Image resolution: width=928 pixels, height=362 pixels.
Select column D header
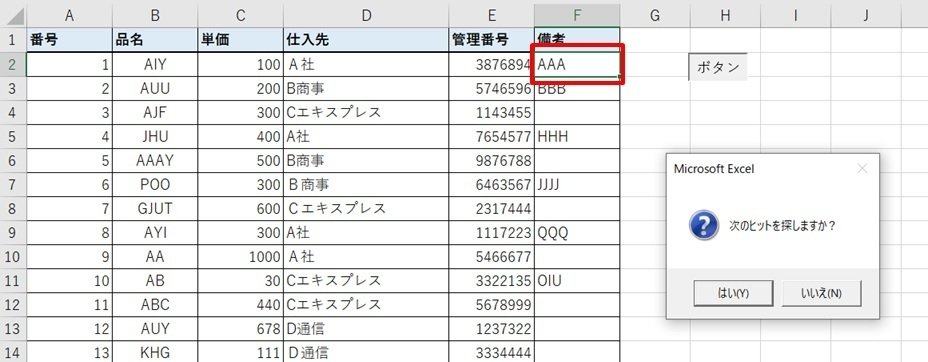pyautogui.click(x=366, y=15)
